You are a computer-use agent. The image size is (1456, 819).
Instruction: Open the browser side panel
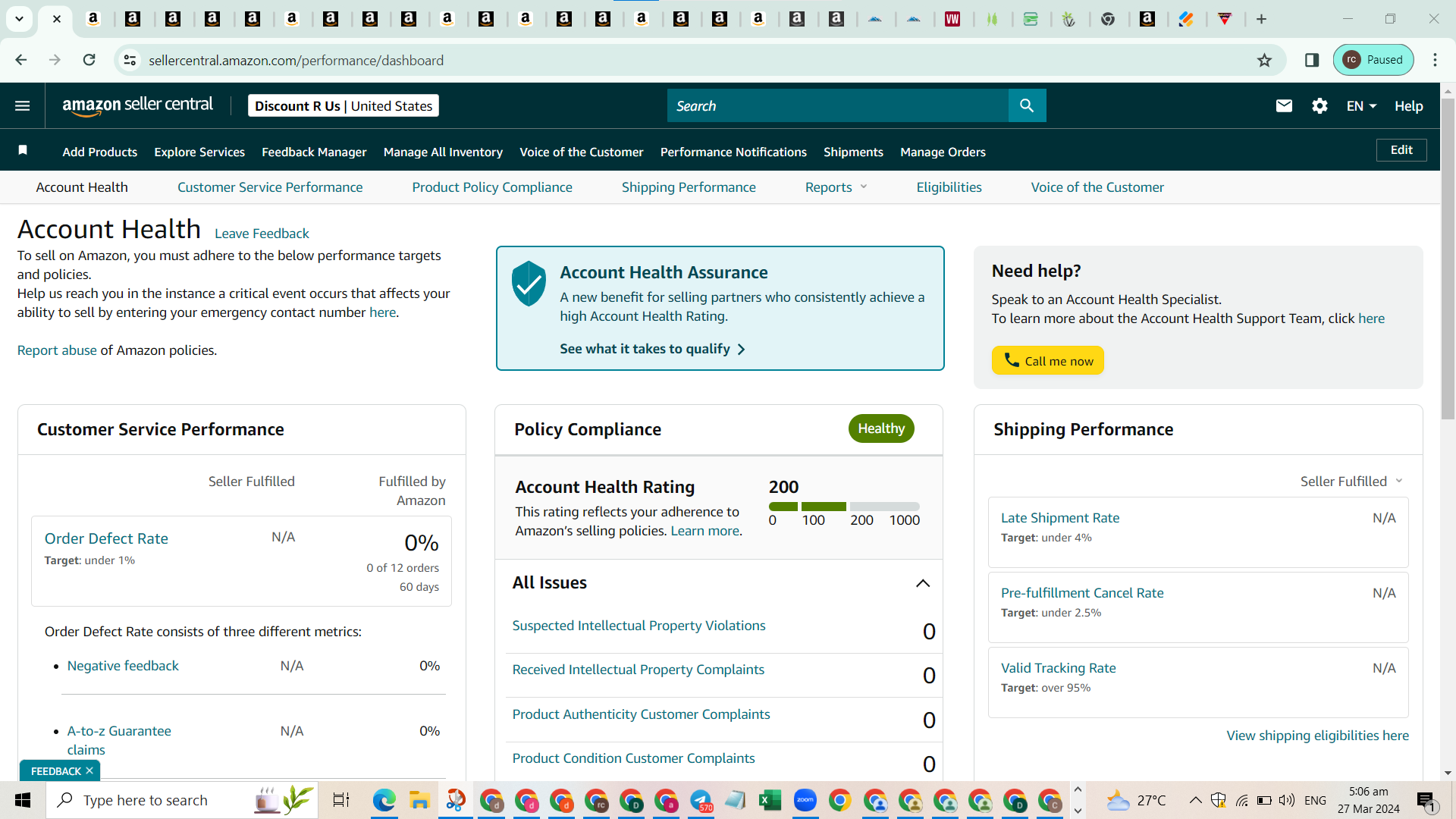[x=1312, y=60]
